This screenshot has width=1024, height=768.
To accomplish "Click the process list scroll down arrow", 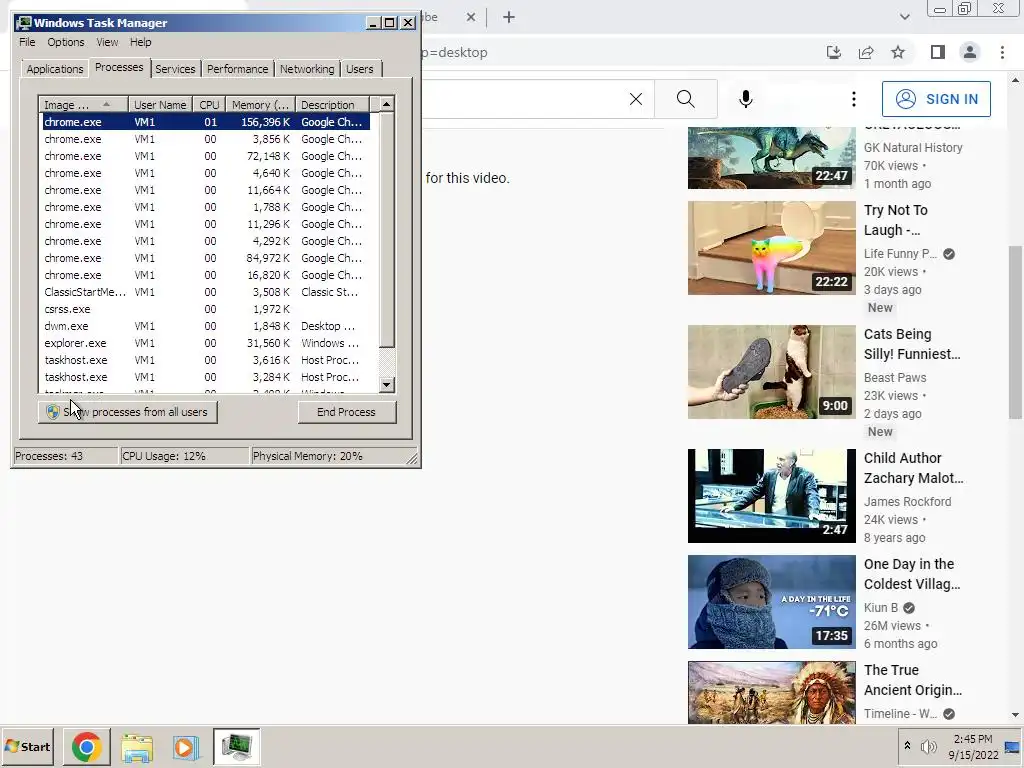I will coord(387,385).
